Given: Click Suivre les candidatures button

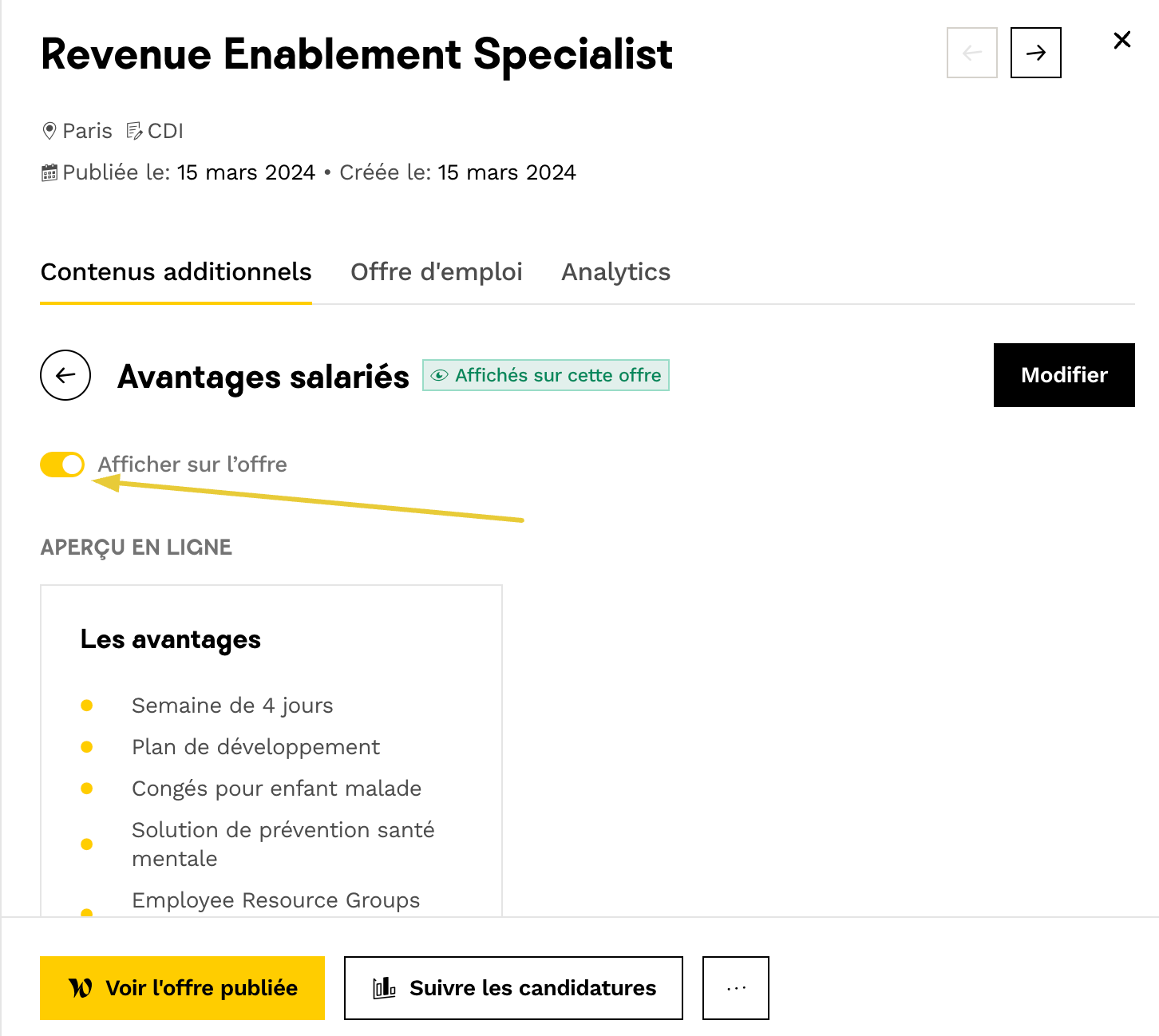Looking at the screenshot, I should point(513,988).
